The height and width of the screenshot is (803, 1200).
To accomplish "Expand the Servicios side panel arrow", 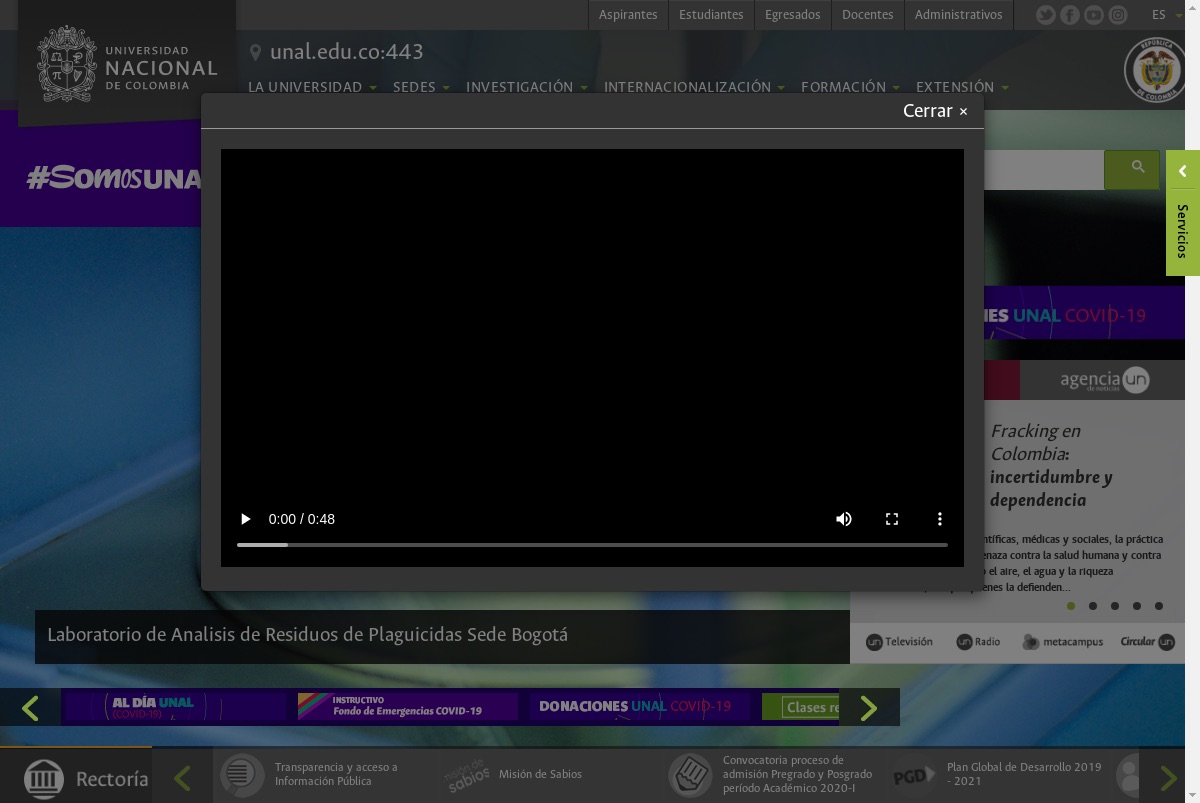I will (x=1183, y=171).
